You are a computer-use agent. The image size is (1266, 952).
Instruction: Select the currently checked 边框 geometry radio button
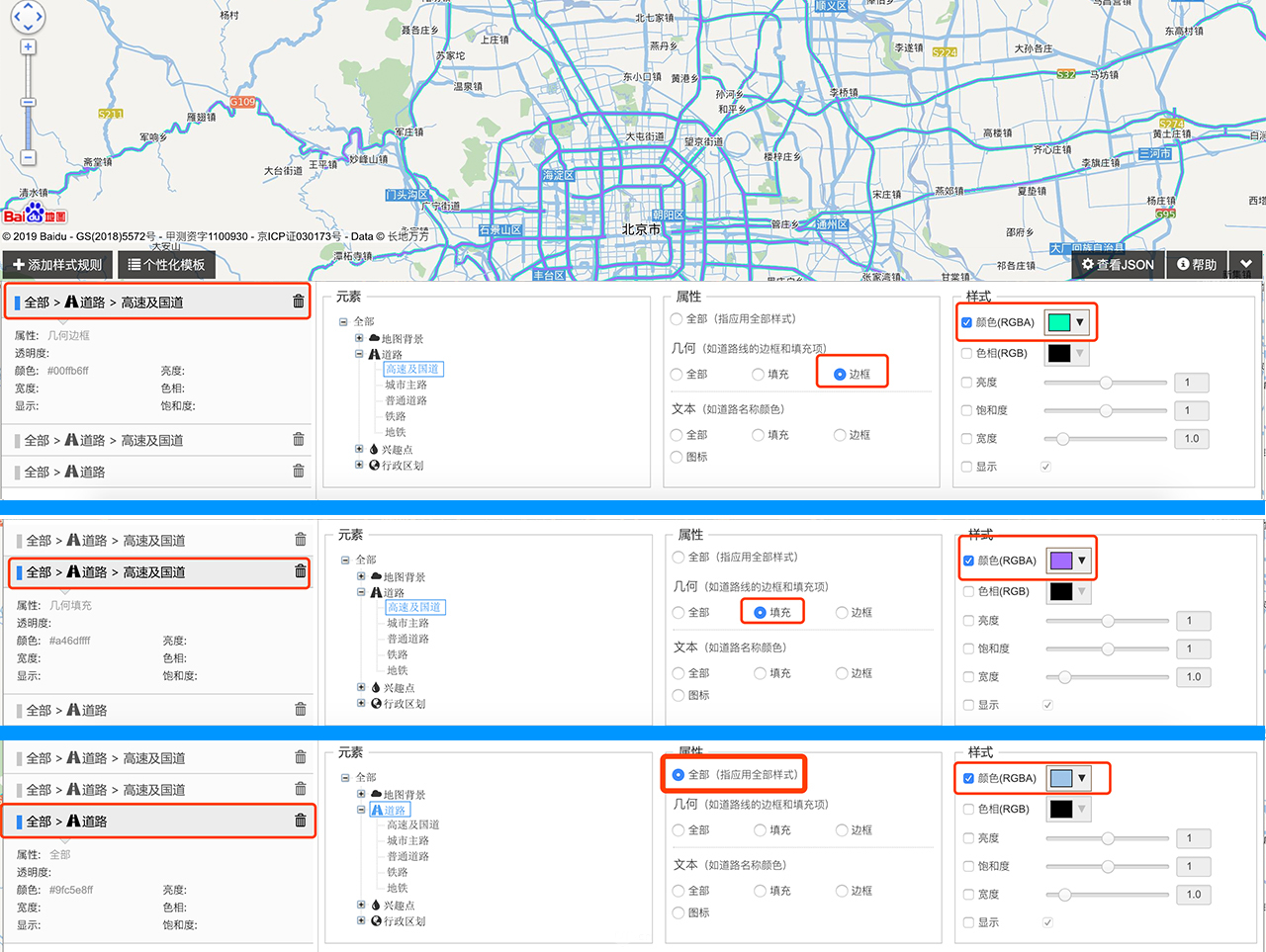point(840,375)
